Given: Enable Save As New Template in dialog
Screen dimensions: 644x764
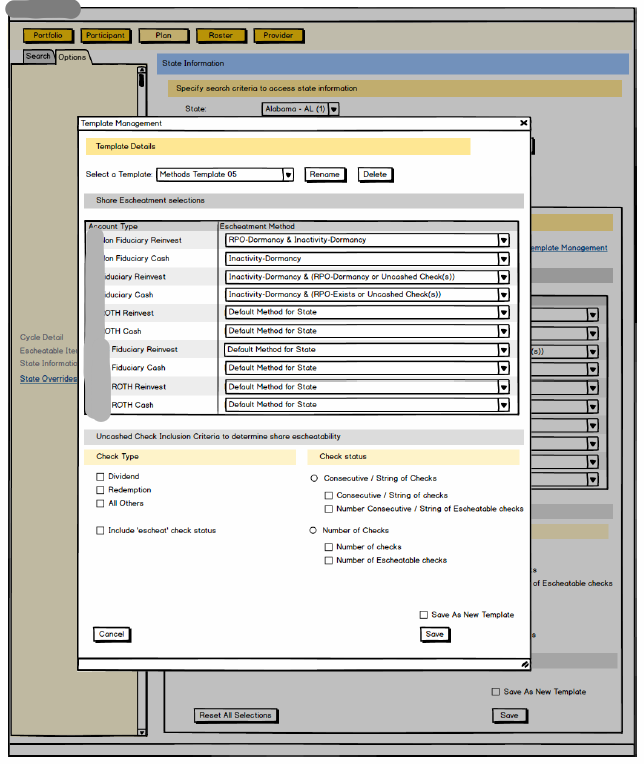Looking at the screenshot, I should coord(424,615).
